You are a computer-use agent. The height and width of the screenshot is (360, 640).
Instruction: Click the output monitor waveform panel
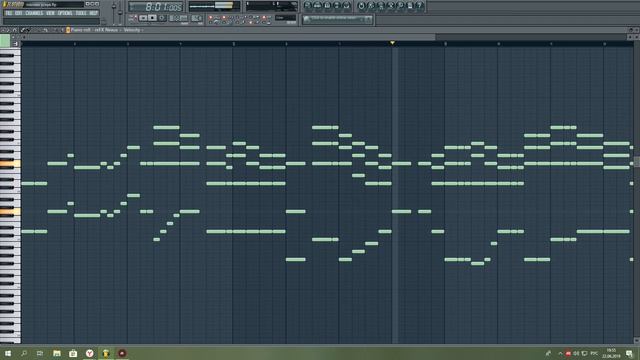click(x=214, y=7)
